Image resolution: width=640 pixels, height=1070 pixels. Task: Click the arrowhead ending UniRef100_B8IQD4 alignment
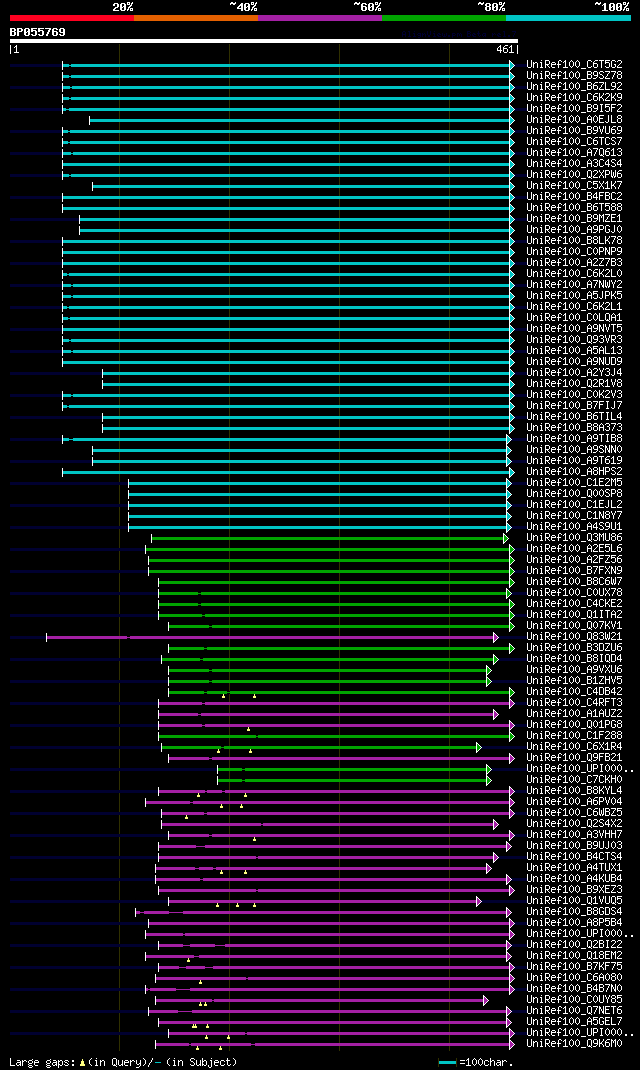(x=495, y=660)
